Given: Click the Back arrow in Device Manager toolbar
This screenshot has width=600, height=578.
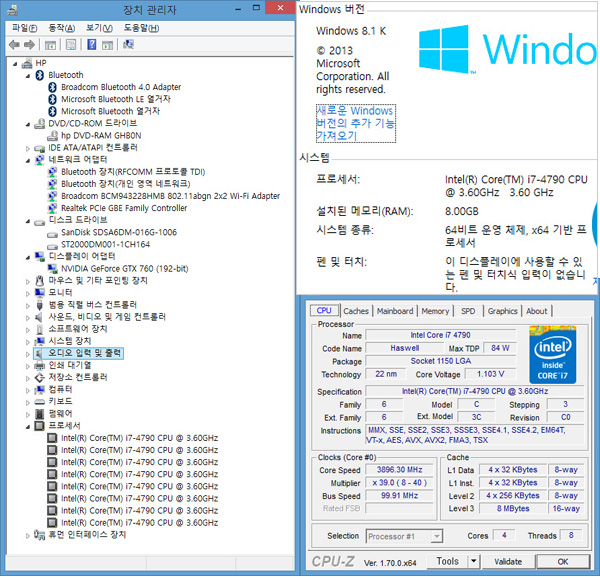Looking at the screenshot, I should coord(14,45).
